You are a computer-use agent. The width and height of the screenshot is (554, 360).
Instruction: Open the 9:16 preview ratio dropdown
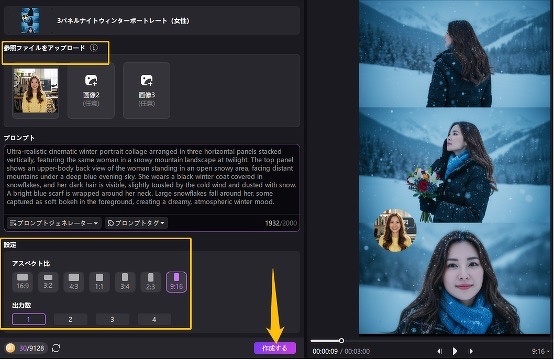pyautogui.click(x=541, y=351)
